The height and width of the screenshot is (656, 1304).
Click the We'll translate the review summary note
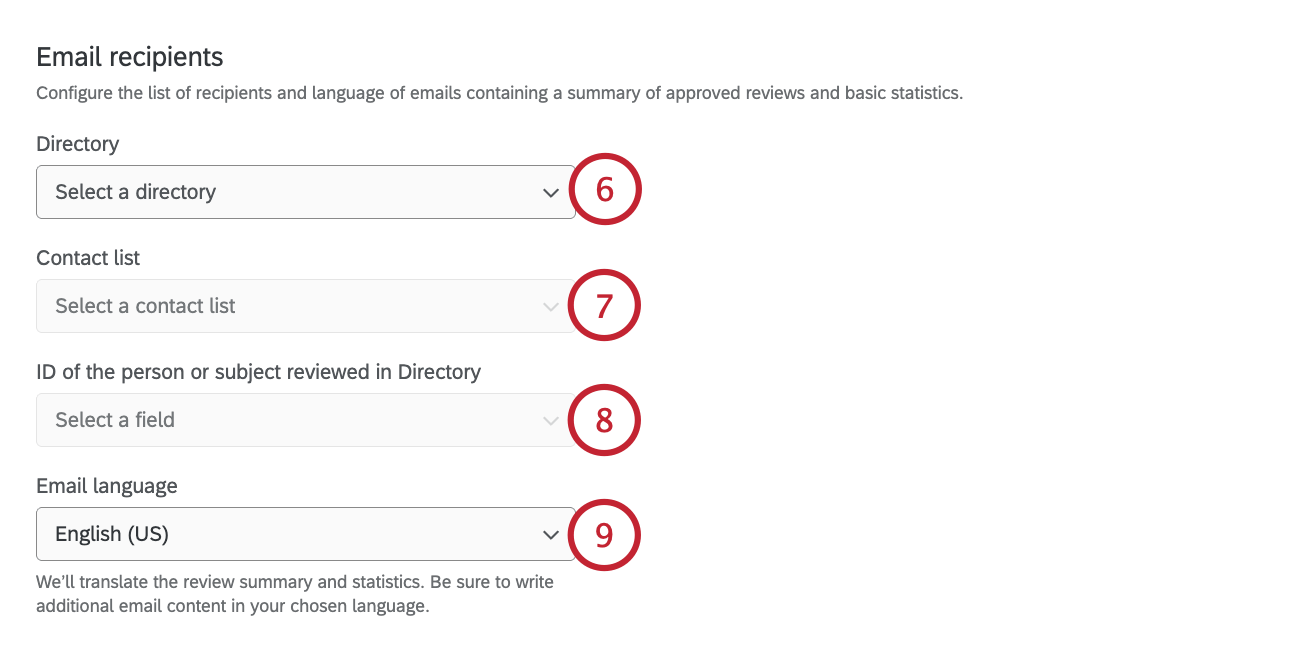[x=295, y=594]
